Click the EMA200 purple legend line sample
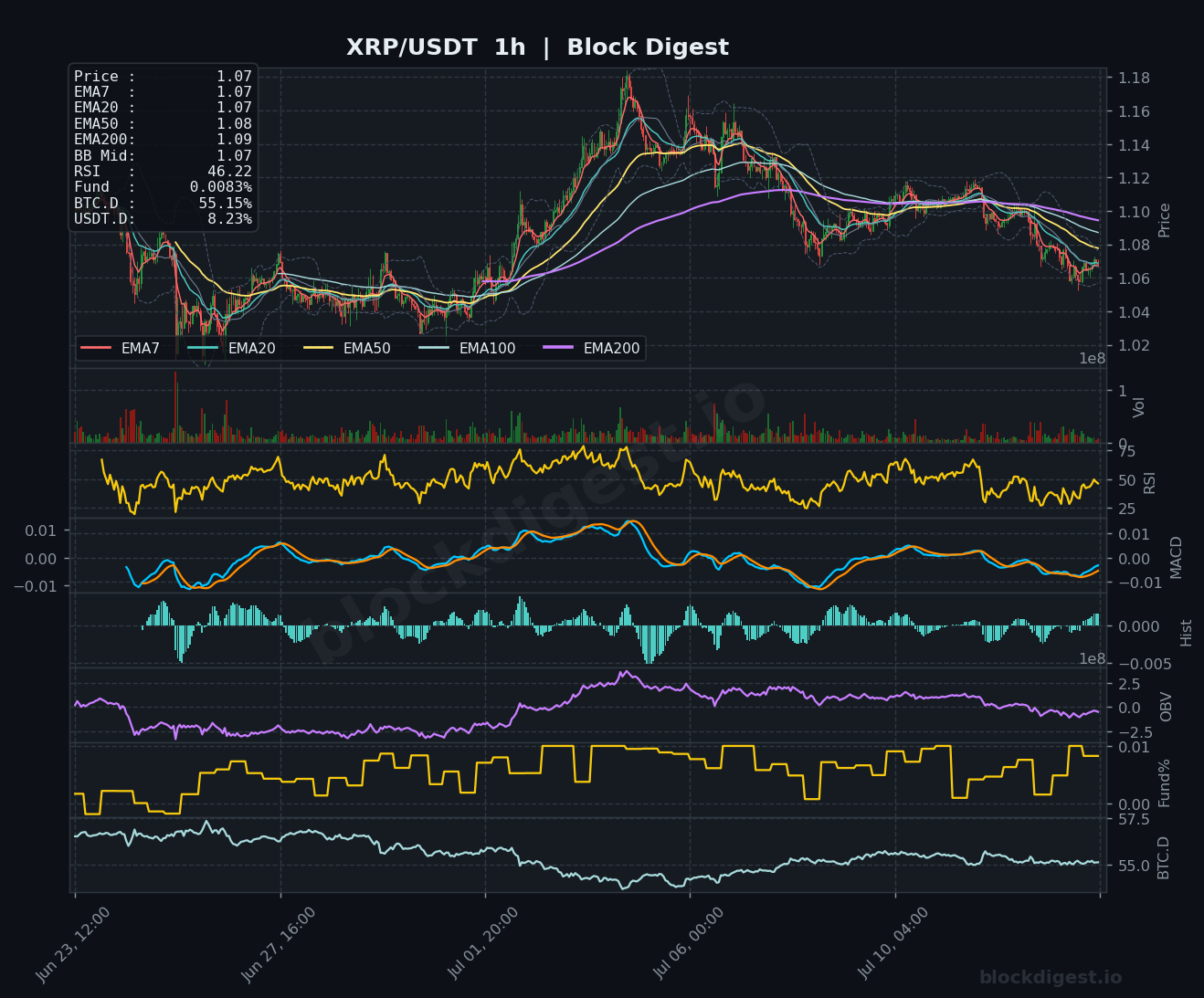This screenshot has width=1204, height=998. point(558,348)
